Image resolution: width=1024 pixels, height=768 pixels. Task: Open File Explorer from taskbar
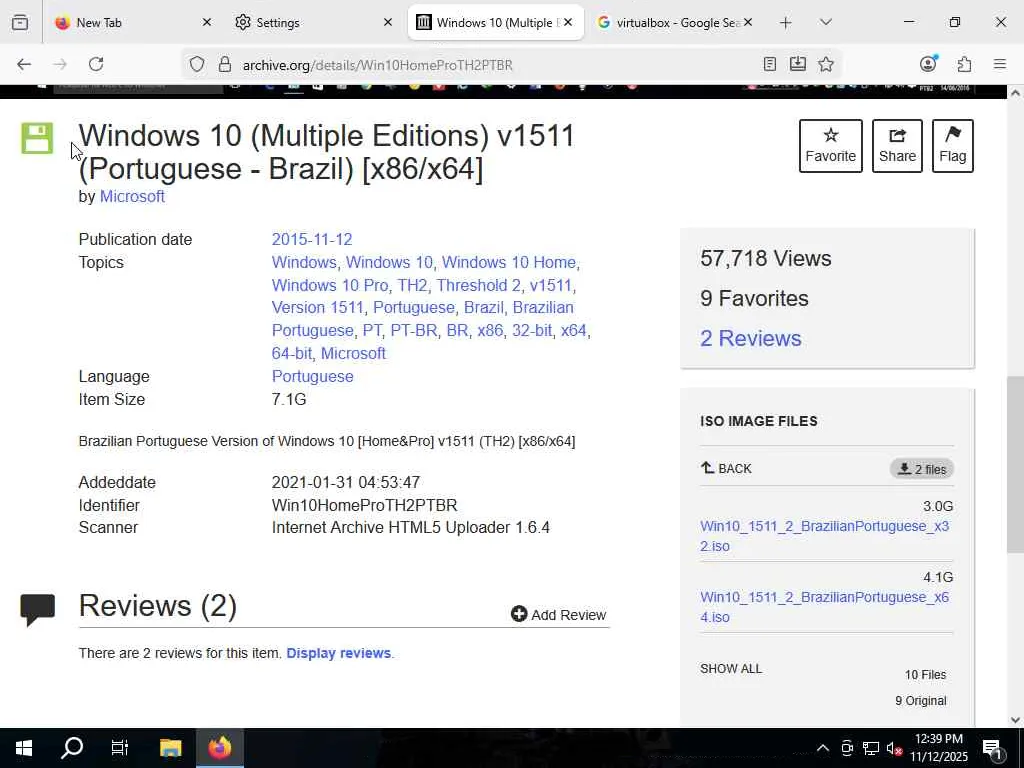pos(170,748)
